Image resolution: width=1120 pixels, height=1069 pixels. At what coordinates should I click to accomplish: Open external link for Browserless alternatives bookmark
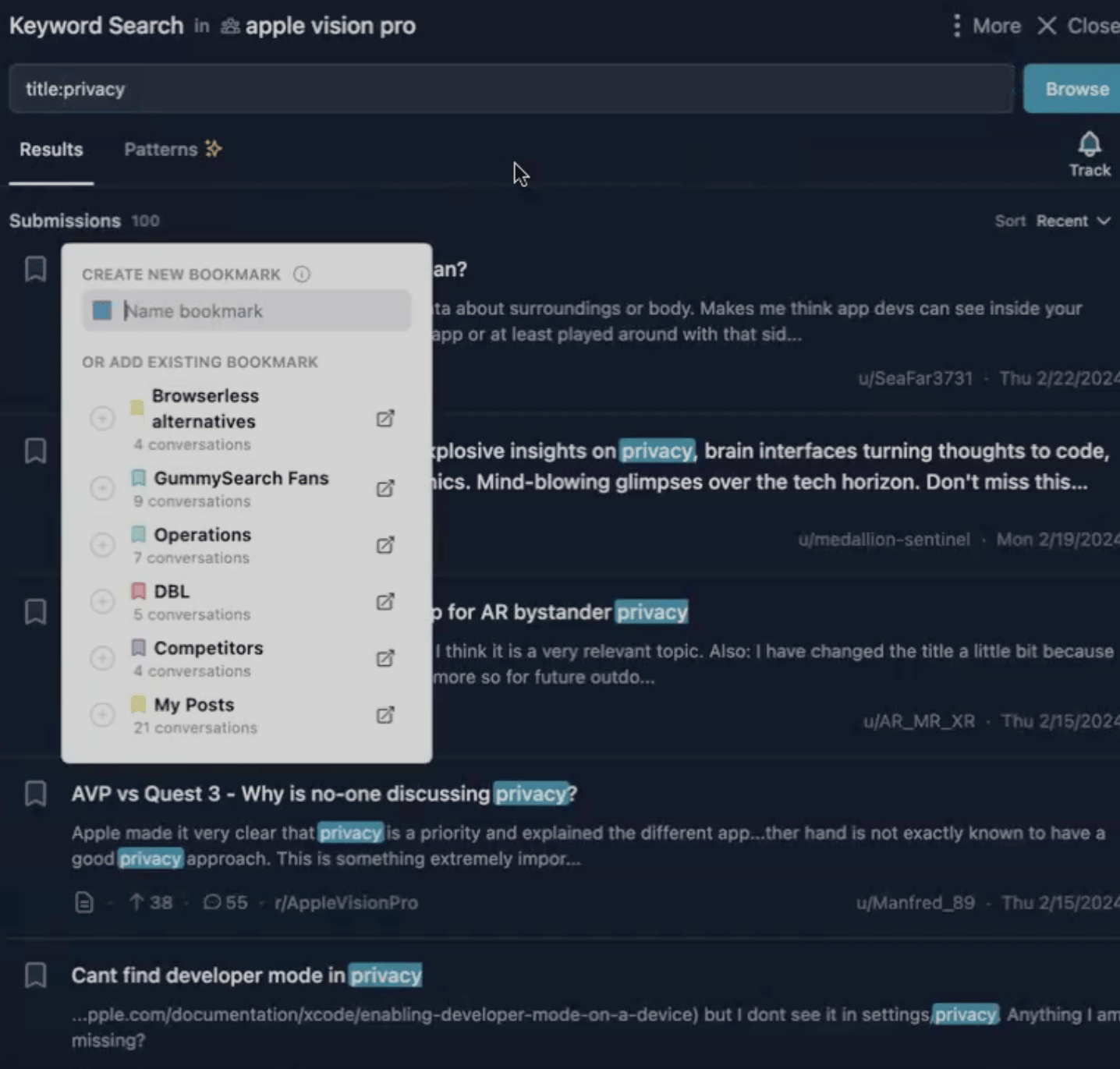pos(385,419)
